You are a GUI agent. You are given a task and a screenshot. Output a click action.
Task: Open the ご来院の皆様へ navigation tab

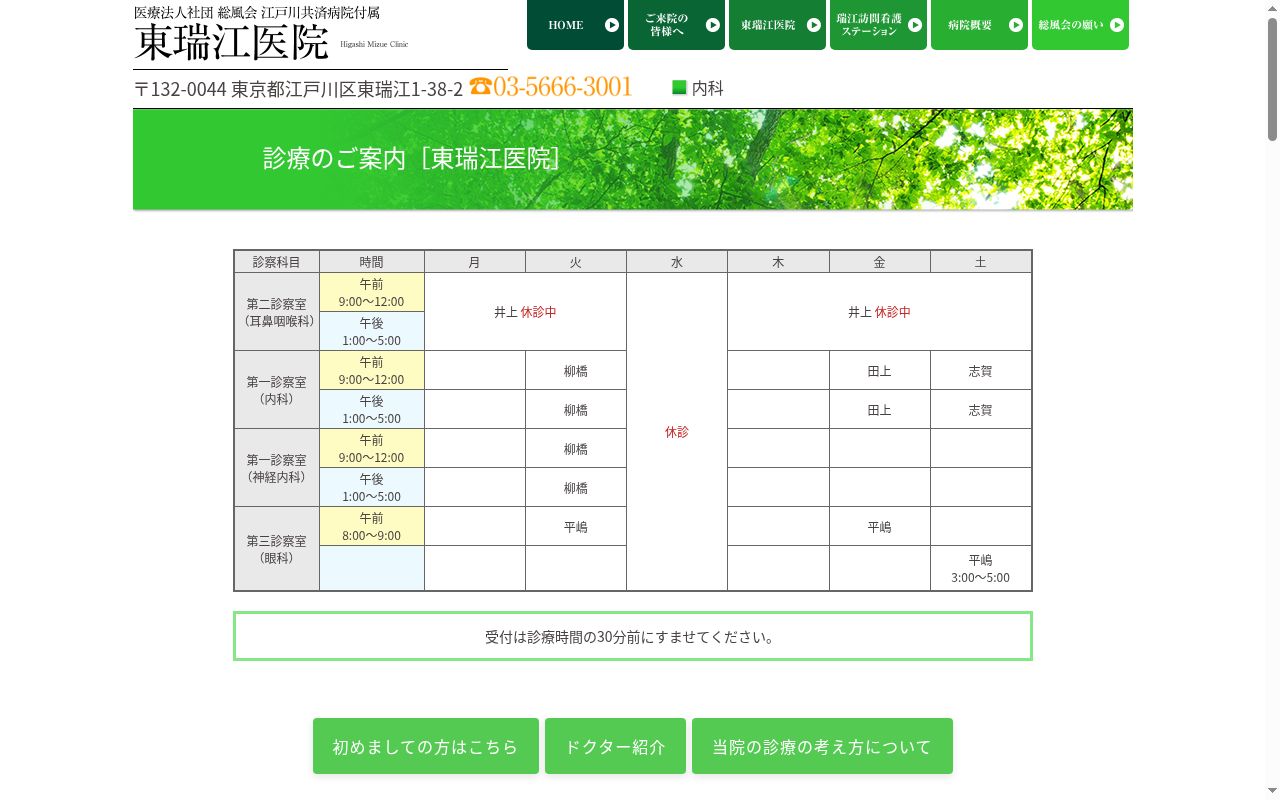point(676,25)
